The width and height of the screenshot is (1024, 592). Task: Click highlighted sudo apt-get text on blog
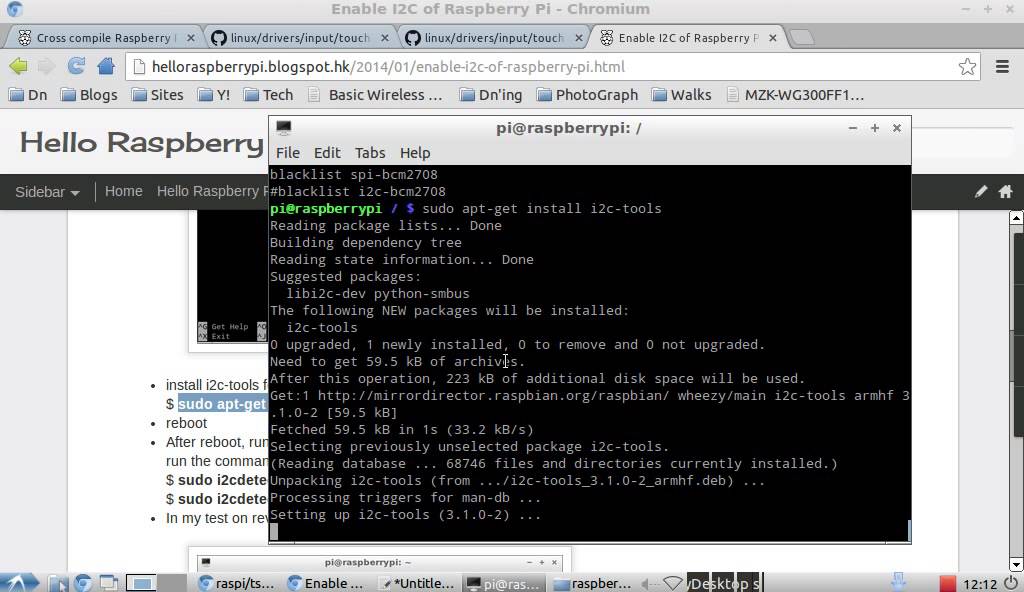[x=222, y=404]
